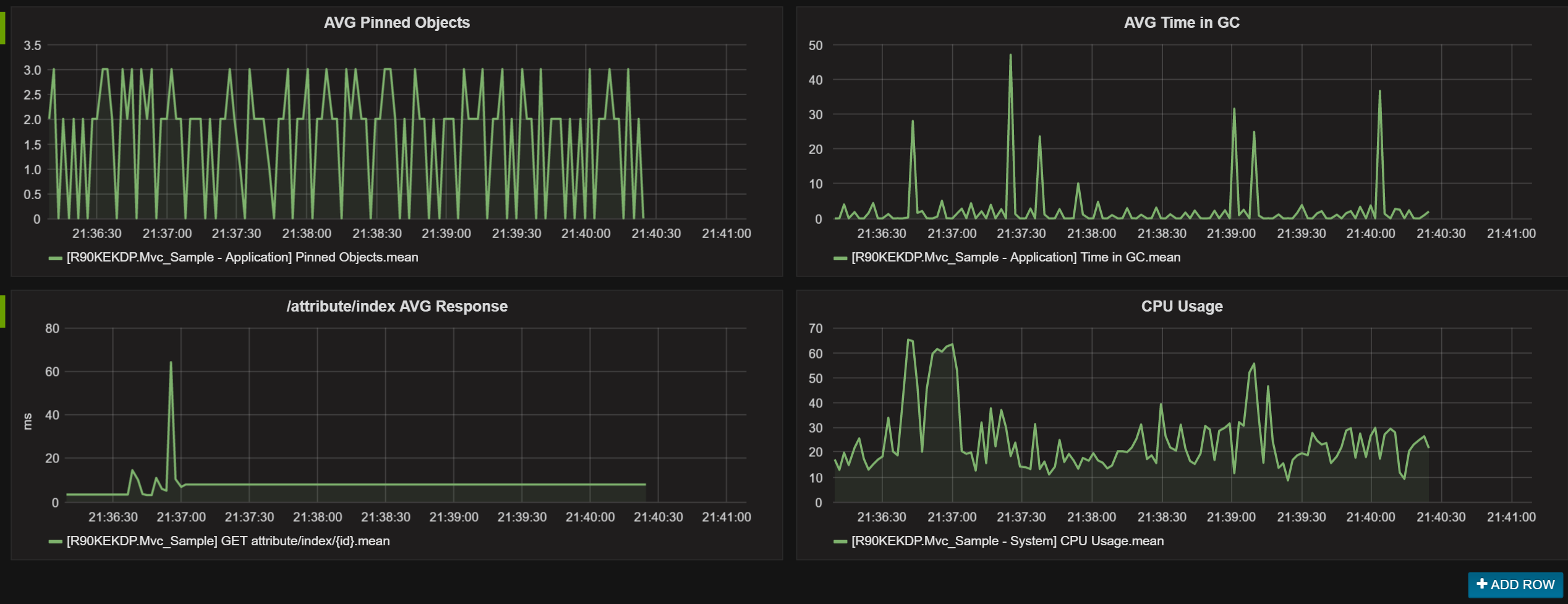Open the /attribute/index AVG Response panel title
The height and width of the screenshot is (604, 1568).
[x=396, y=306]
